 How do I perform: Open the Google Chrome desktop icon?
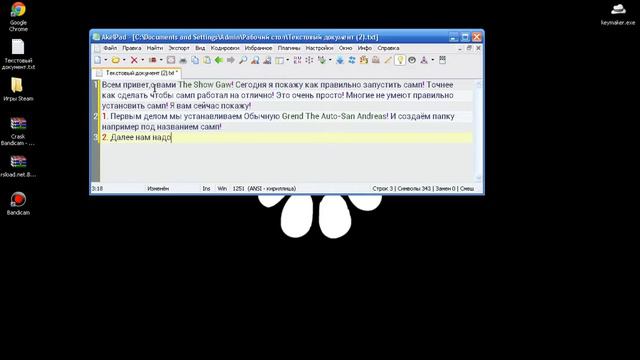(x=18, y=17)
